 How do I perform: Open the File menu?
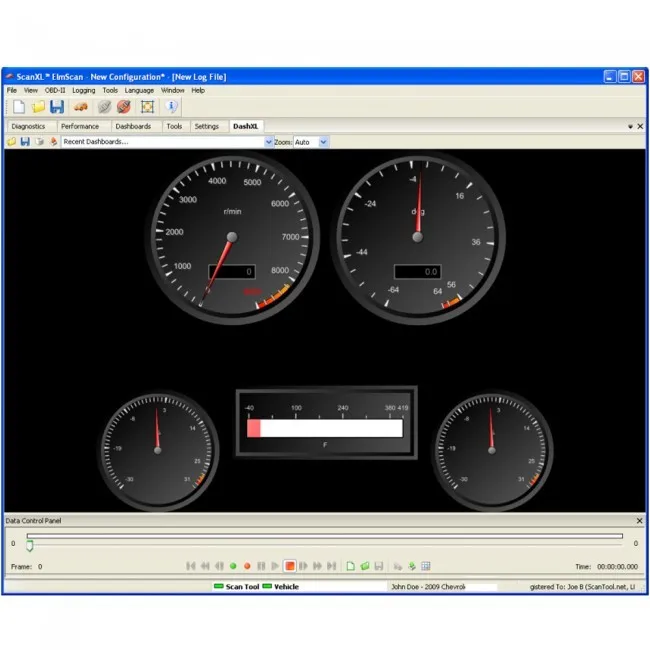coord(12,90)
